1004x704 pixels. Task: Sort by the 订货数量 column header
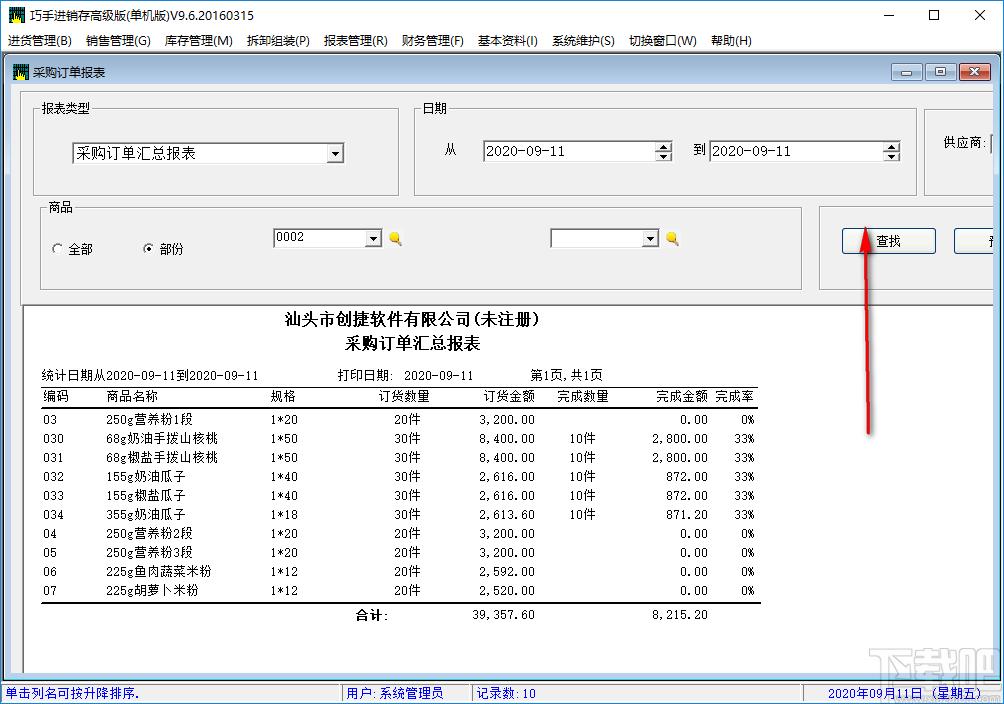pos(404,397)
